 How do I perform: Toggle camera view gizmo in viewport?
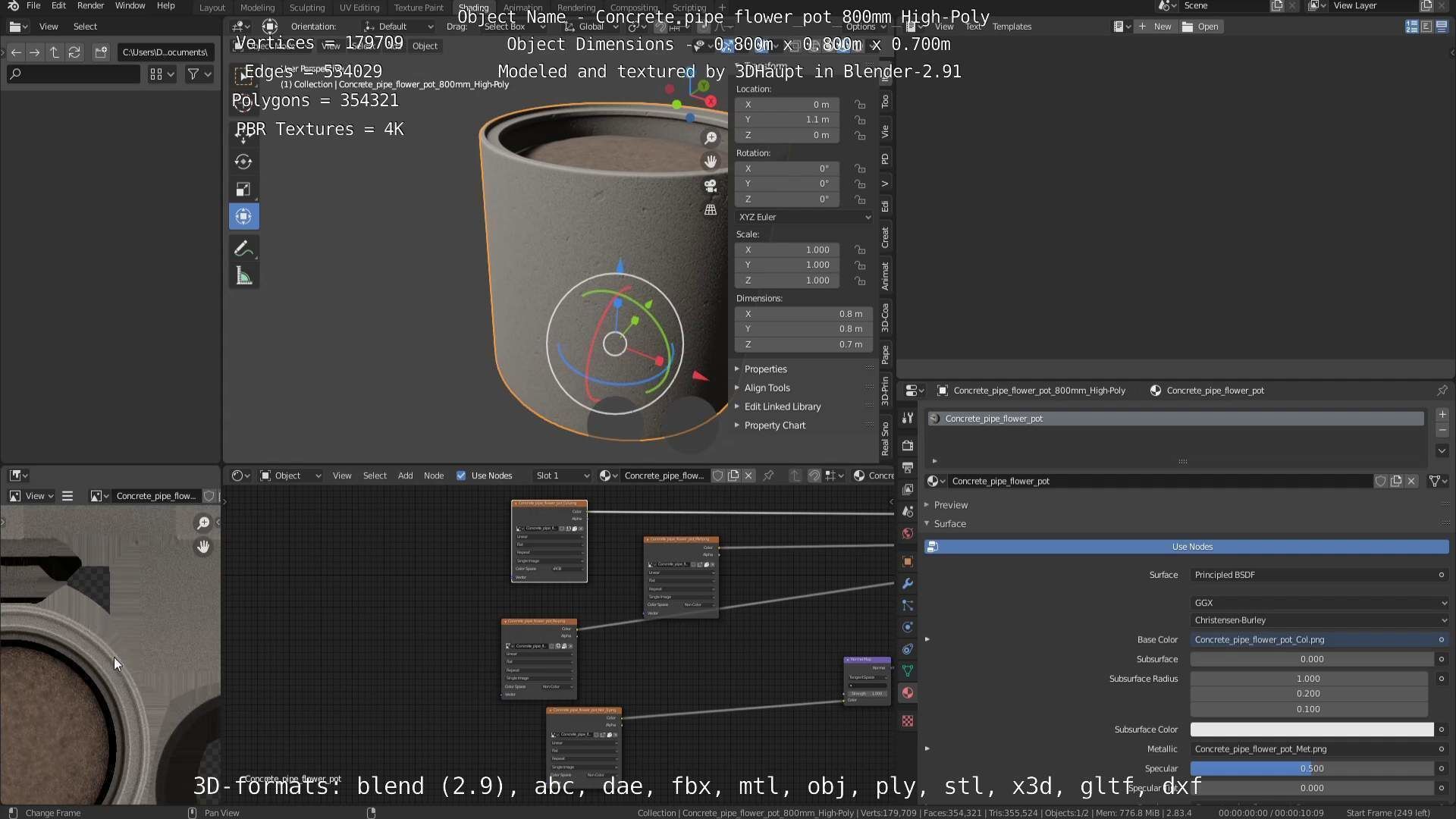[x=711, y=186]
